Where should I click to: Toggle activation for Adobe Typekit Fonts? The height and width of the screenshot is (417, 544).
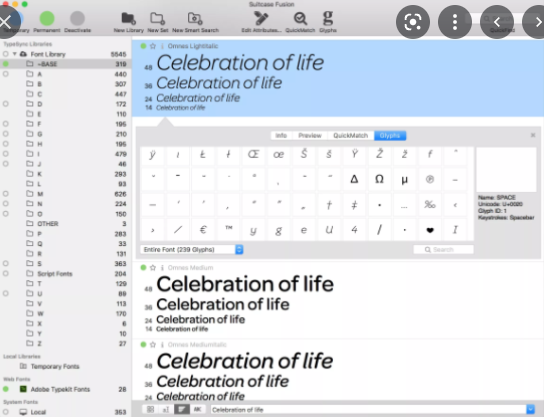(x=6, y=389)
